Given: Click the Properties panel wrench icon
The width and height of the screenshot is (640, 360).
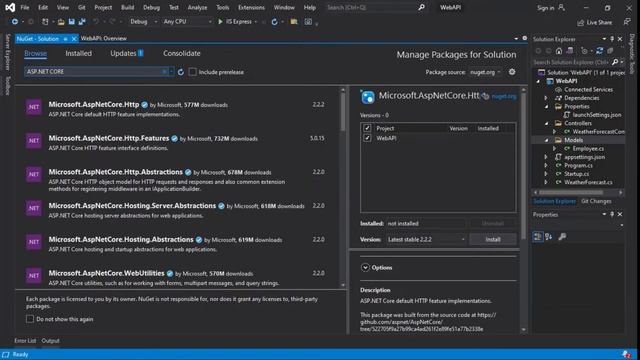Looking at the screenshot, I should [x=562, y=237].
